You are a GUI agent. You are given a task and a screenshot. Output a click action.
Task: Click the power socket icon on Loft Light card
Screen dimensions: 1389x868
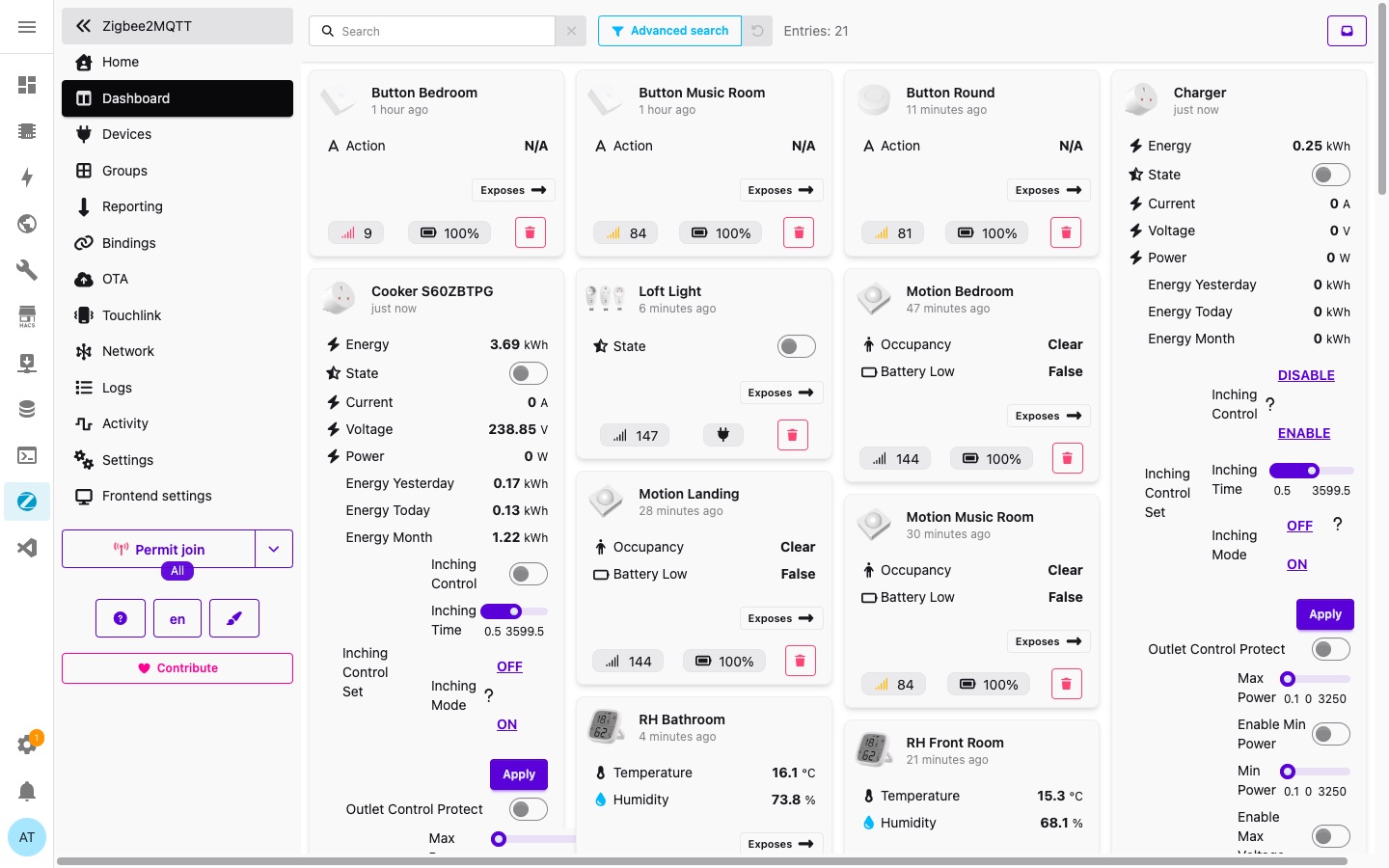[x=722, y=435]
